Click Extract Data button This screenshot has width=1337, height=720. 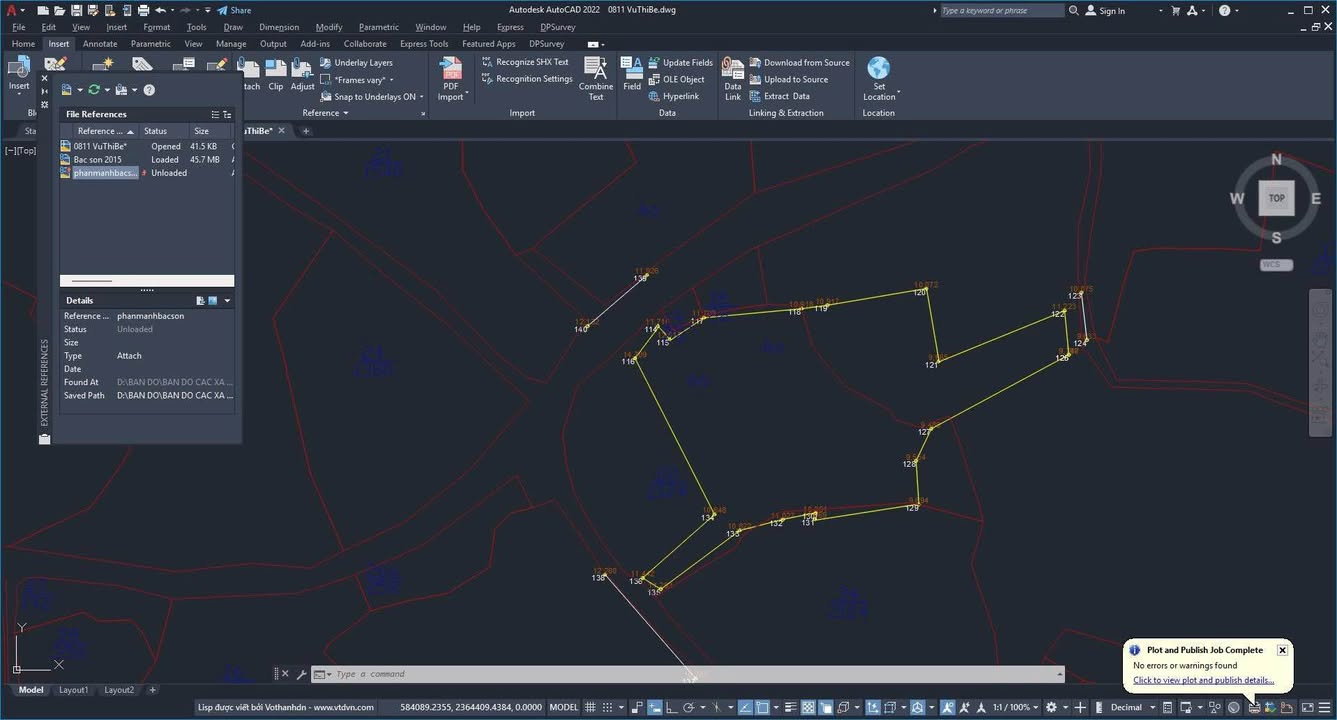click(x=786, y=96)
